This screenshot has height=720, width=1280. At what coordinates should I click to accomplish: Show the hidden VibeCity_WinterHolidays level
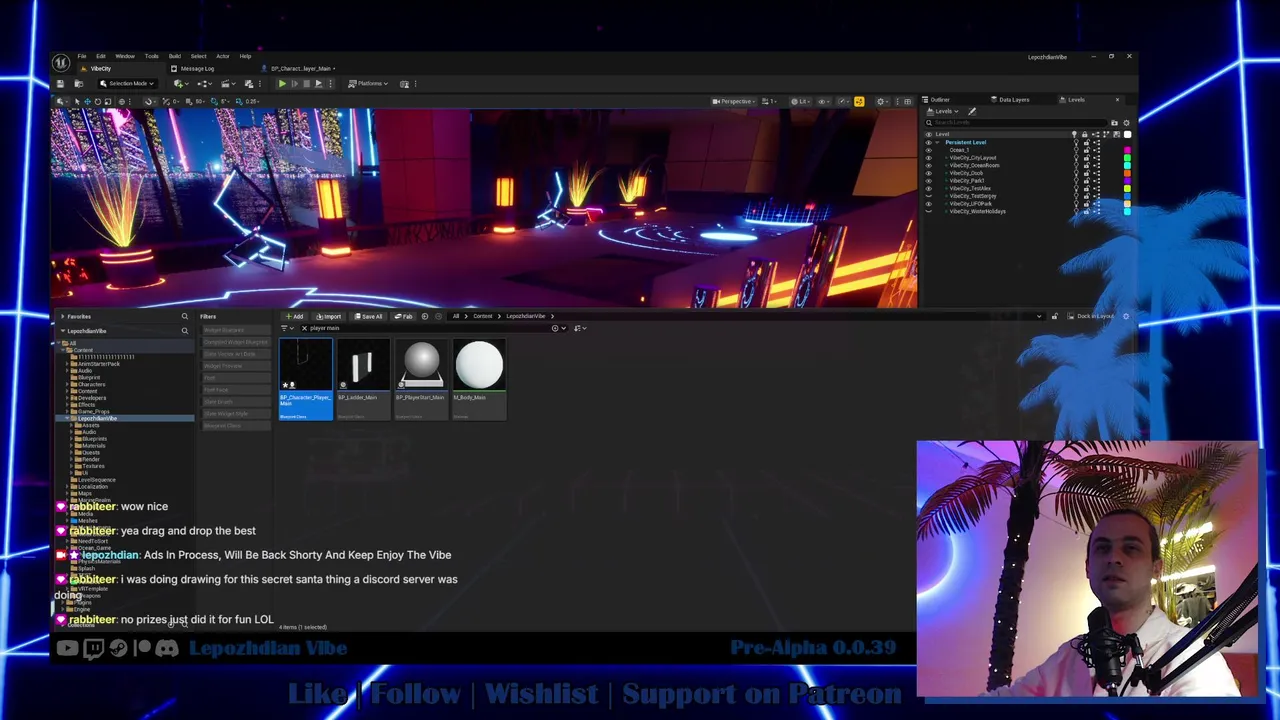tap(929, 211)
